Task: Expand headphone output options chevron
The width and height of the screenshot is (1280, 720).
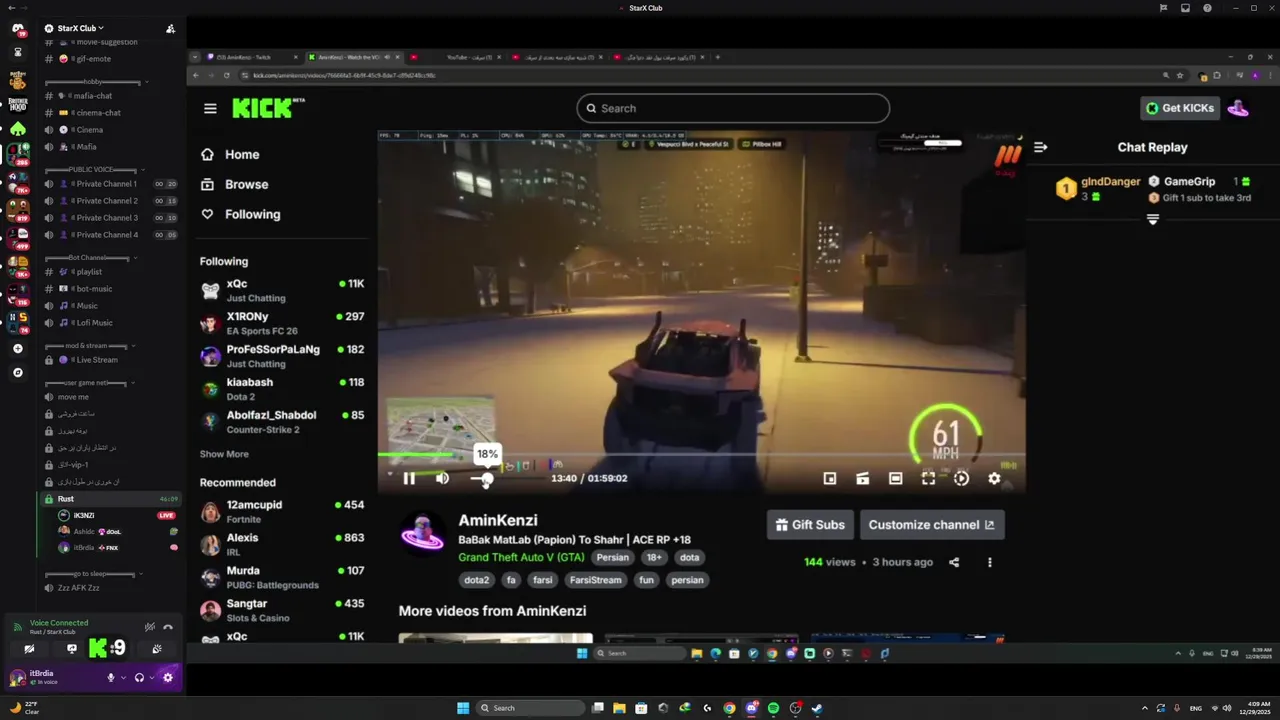Action: click(x=151, y=677)
